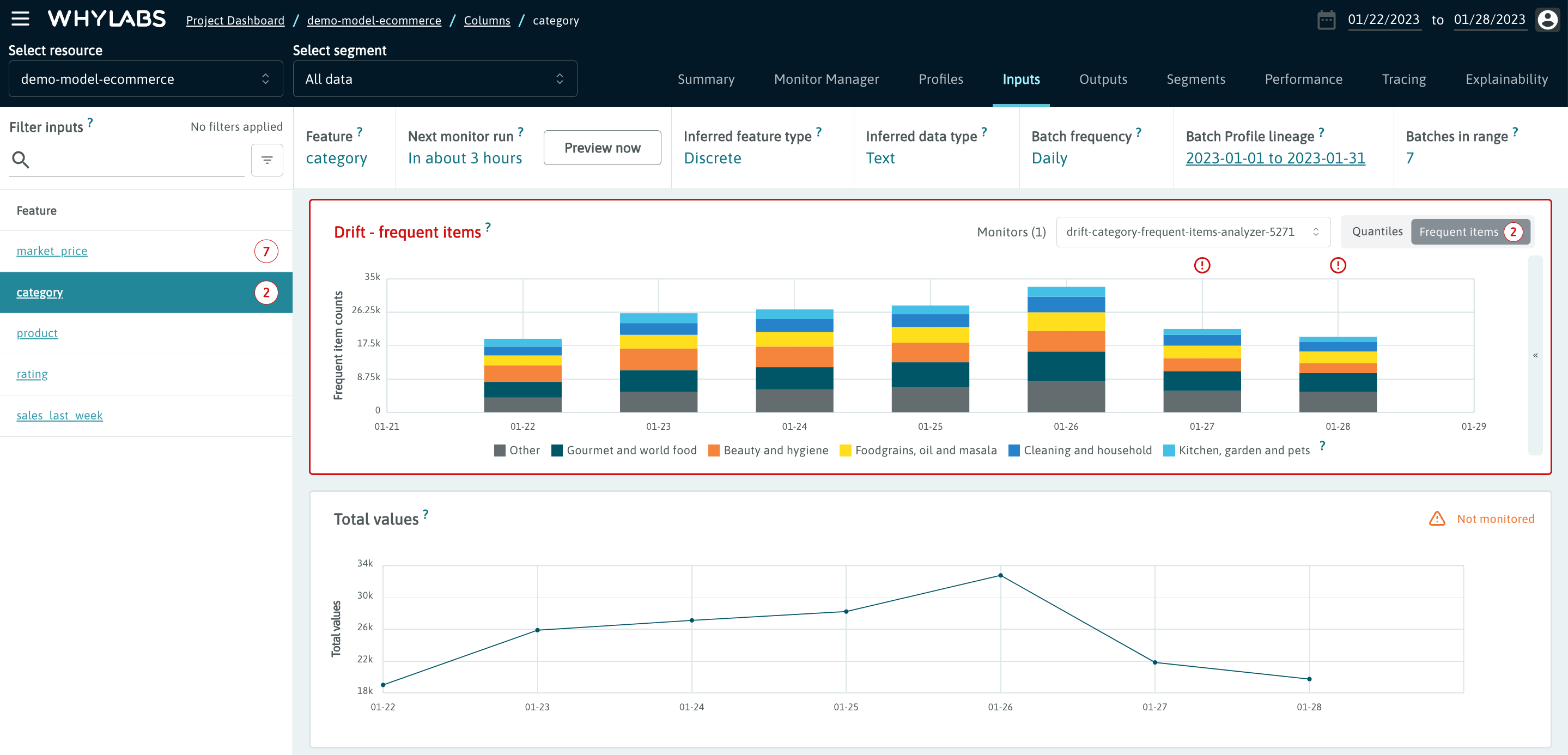Switch chart to Quantiles view
Screen dimensions: 1568x755
click(x=1377, y=232)
